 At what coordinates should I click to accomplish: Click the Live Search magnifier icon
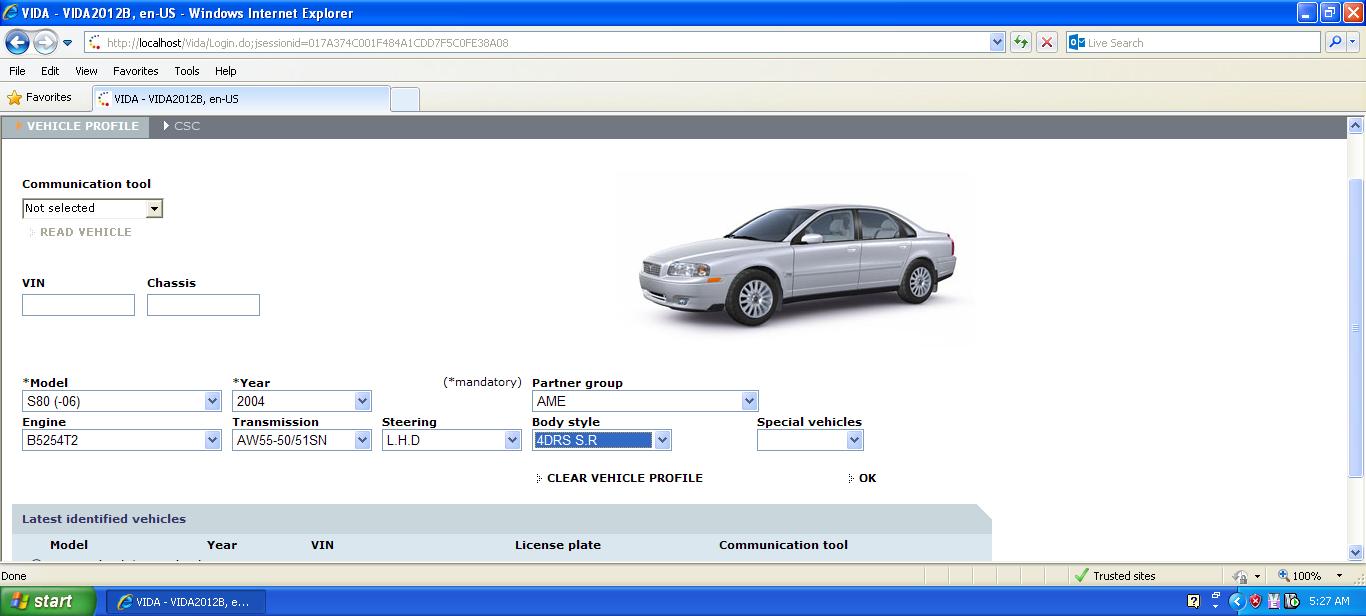[x=1335, y=42]
